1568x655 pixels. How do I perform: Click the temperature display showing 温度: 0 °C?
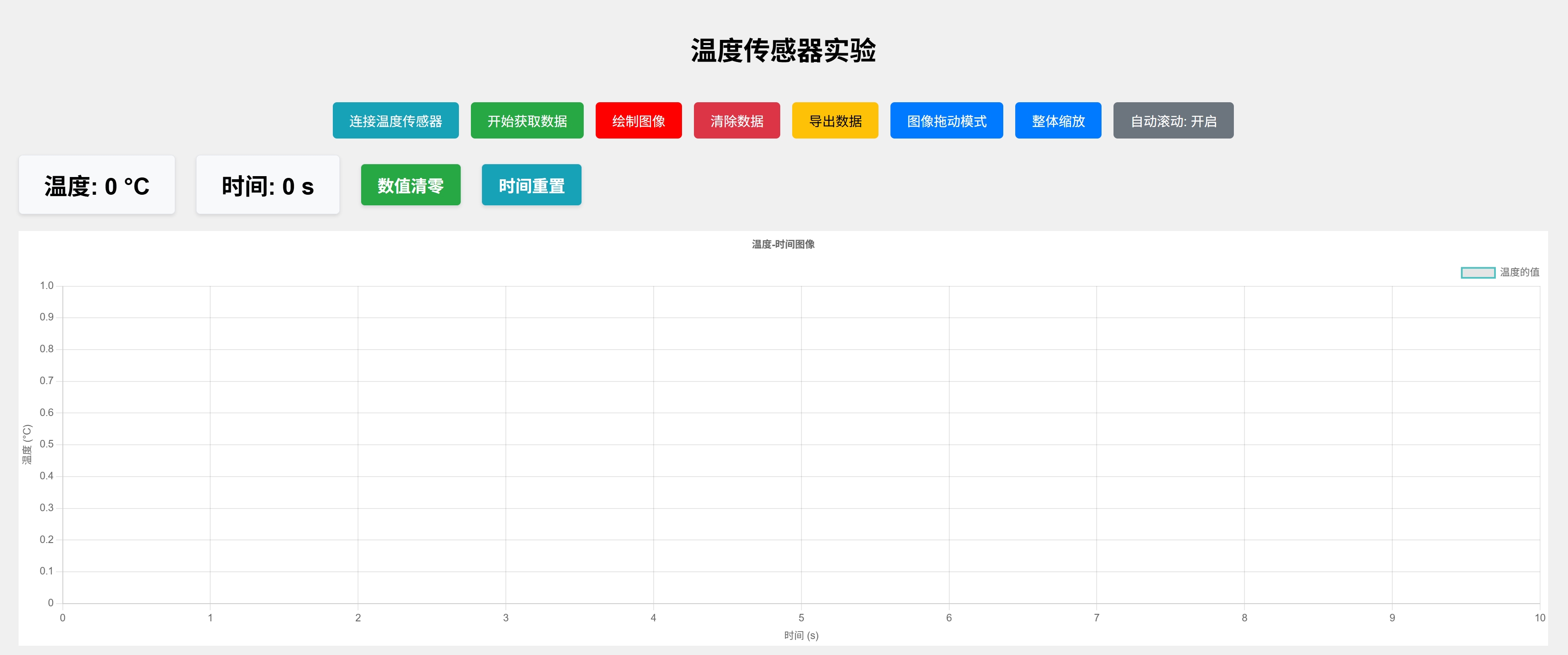coord(96,185)
